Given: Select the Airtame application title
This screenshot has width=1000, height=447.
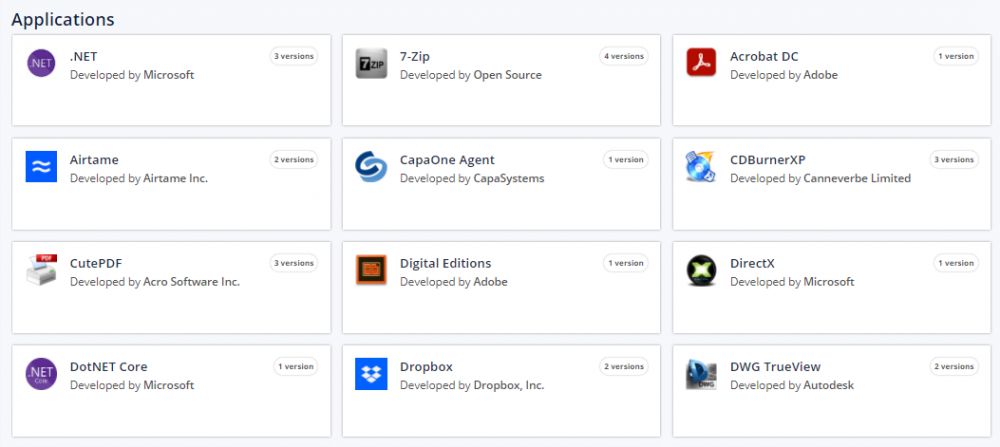Looking at the screenshot, I should pyautogui.click(x=94, y=160).
